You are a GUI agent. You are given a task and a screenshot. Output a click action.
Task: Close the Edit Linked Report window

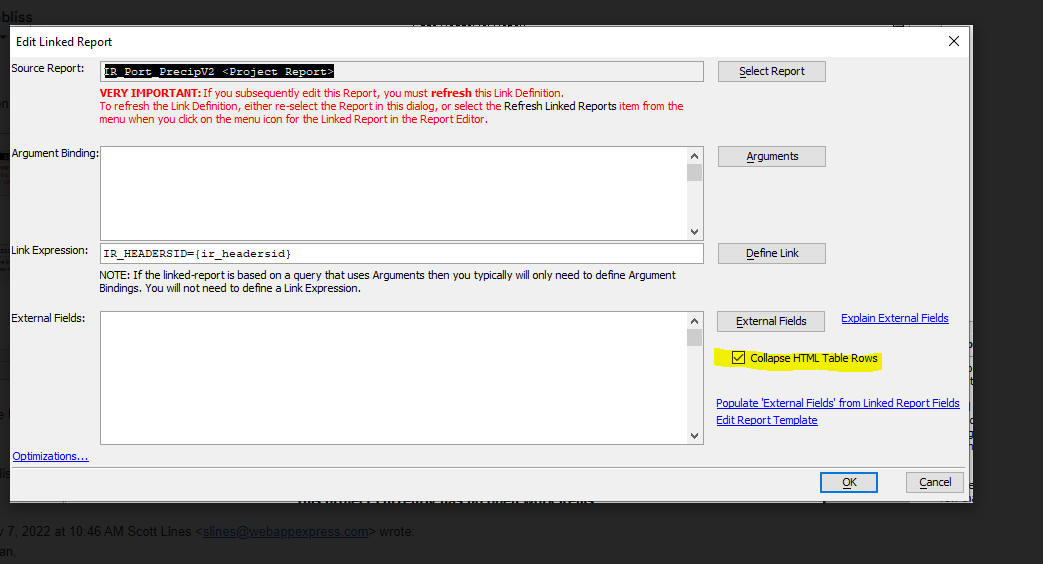click(954, 41)
